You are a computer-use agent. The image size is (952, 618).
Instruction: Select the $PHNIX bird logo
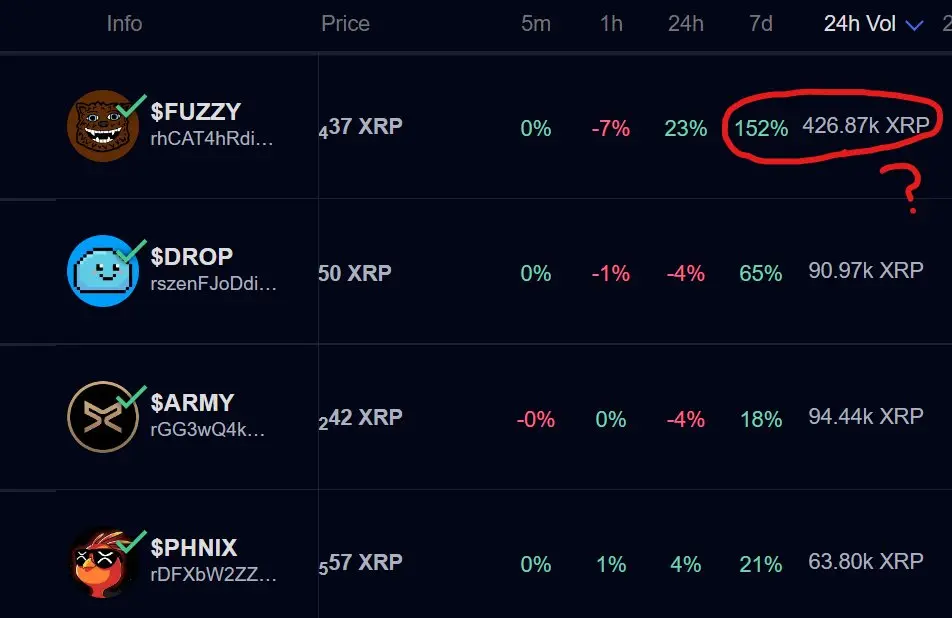(x=103, y=562)
